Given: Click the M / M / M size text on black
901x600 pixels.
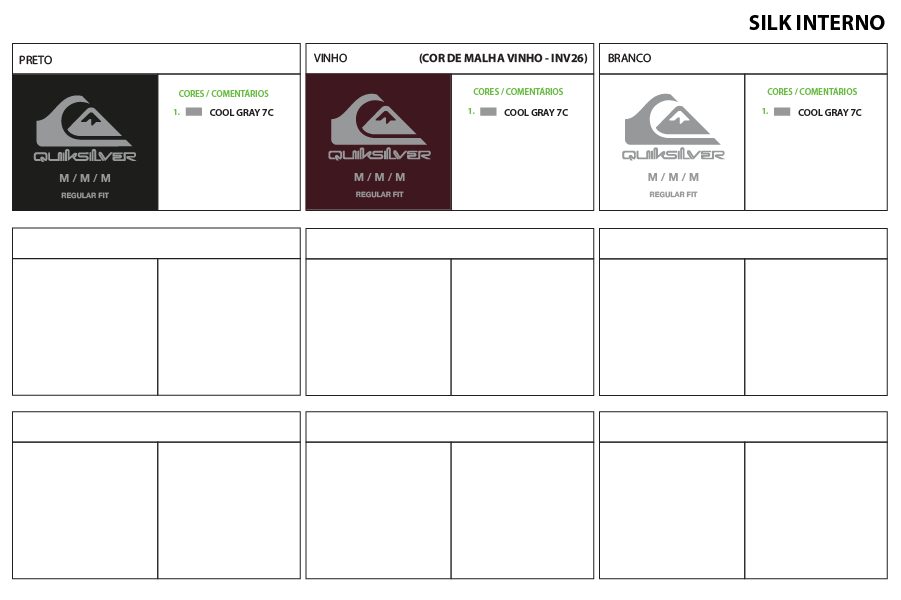Looking at the screenshot, I should tap(85, 178).
